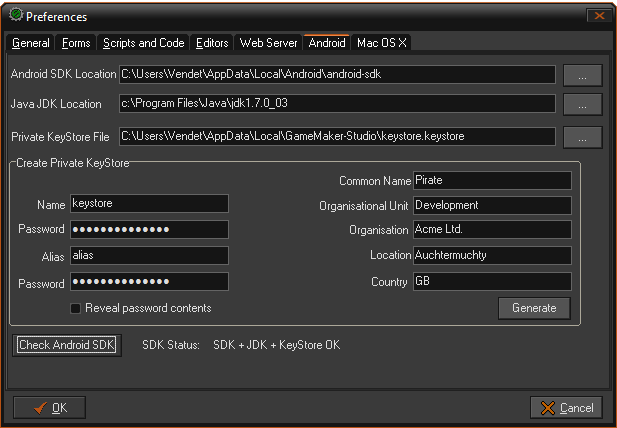Confirm preferences with the OK button
Screen dimensions: 617x428
49,407
